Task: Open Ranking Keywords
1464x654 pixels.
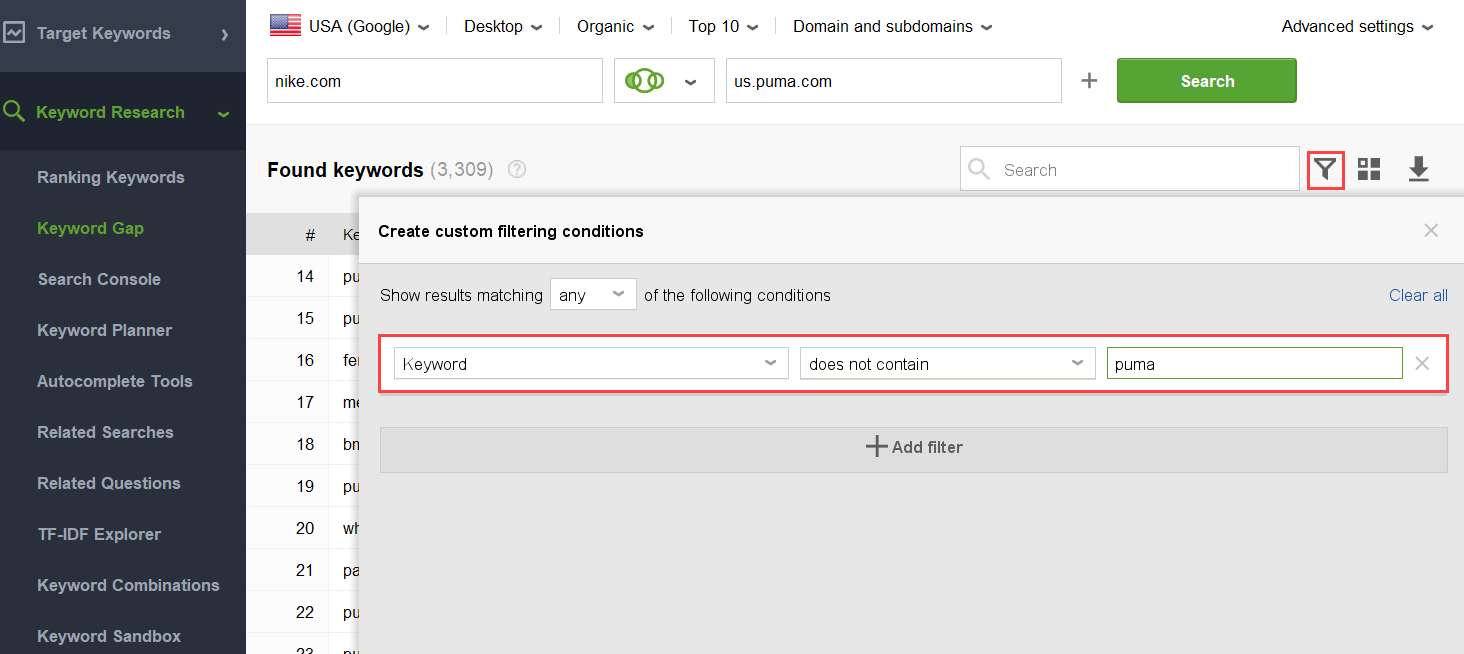Action: pos(111,177)
